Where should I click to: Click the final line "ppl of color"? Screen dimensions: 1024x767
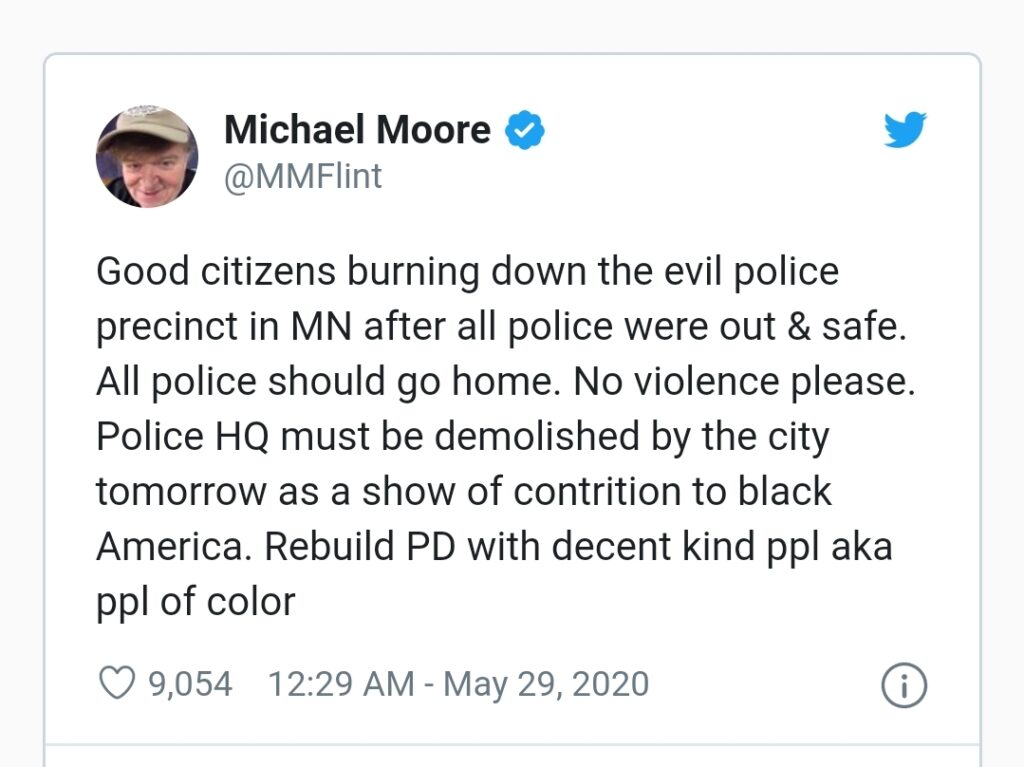tap(196, 602)
